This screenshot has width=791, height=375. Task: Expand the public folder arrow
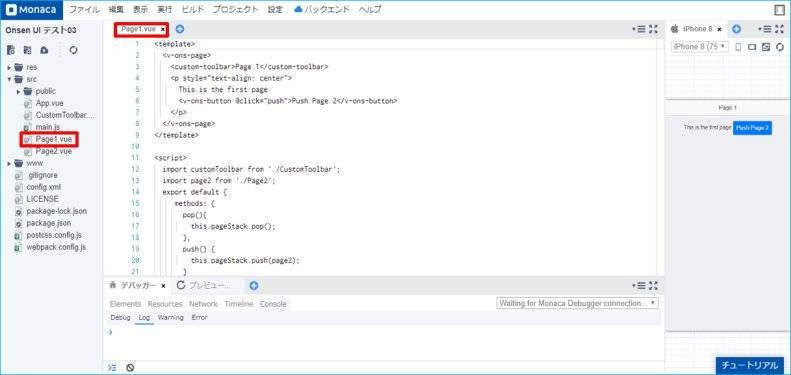(19, 91)
